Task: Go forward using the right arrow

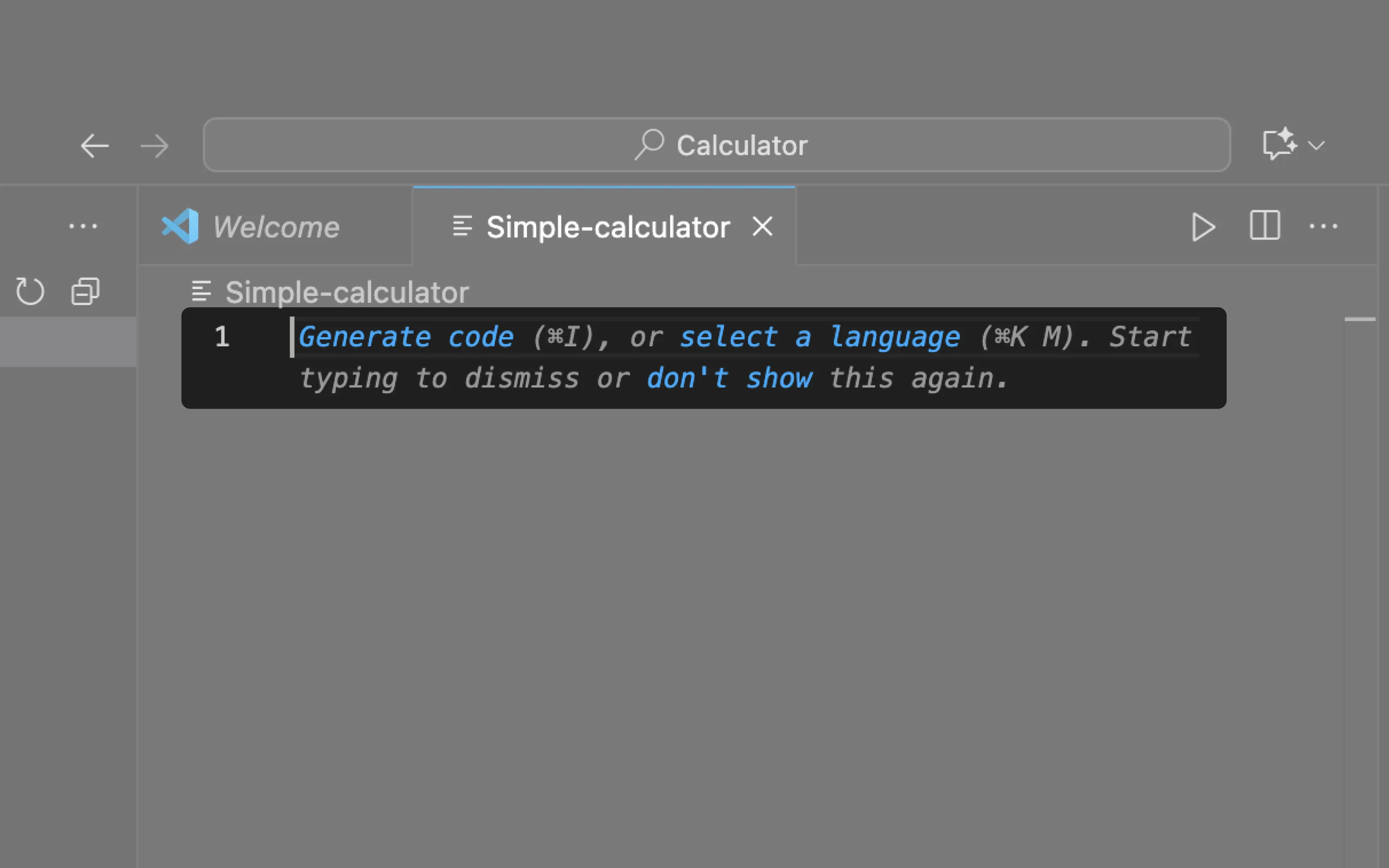Action: click(155, 146)
